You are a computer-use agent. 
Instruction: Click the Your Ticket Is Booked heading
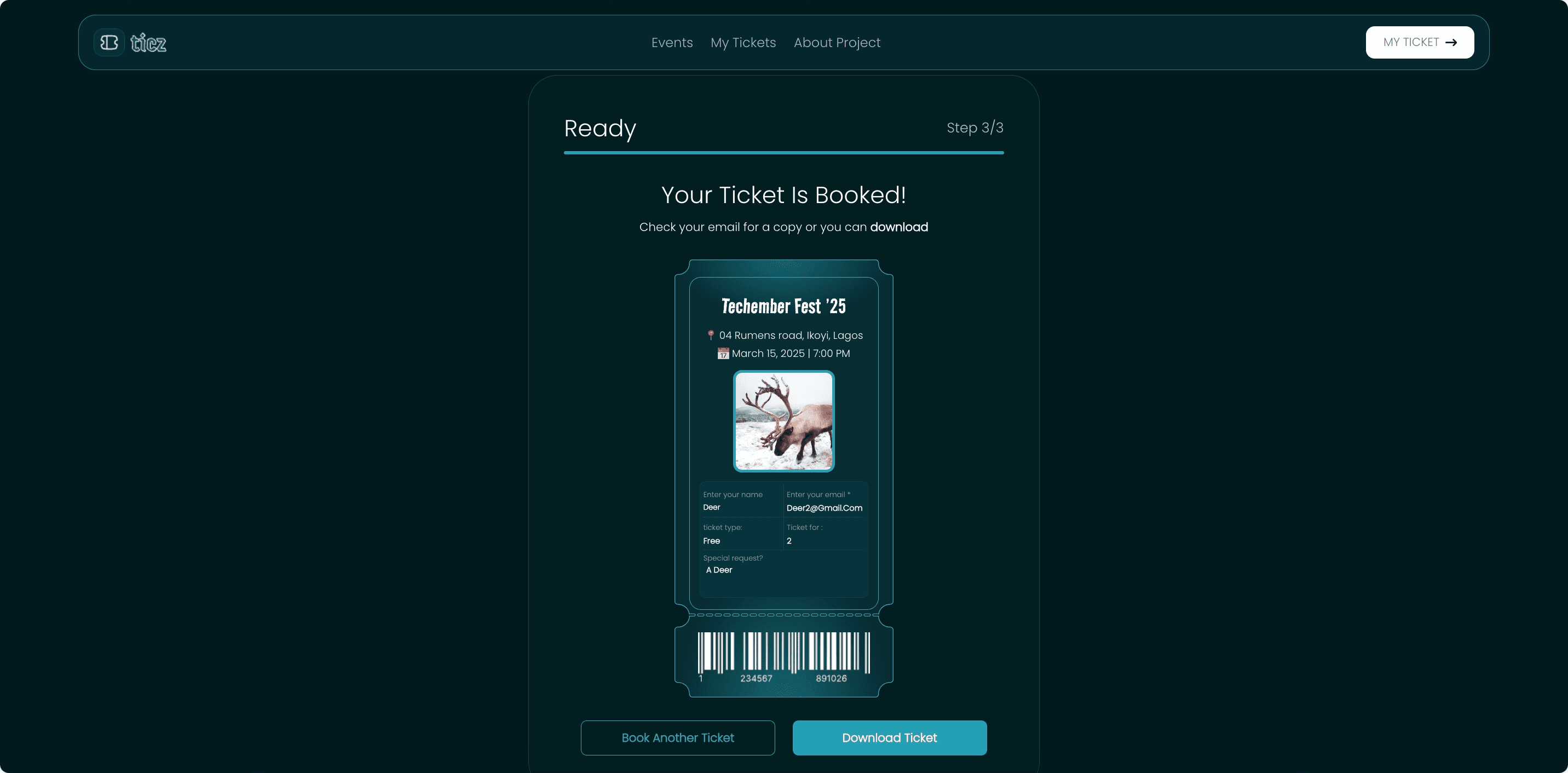coord(783,195)
